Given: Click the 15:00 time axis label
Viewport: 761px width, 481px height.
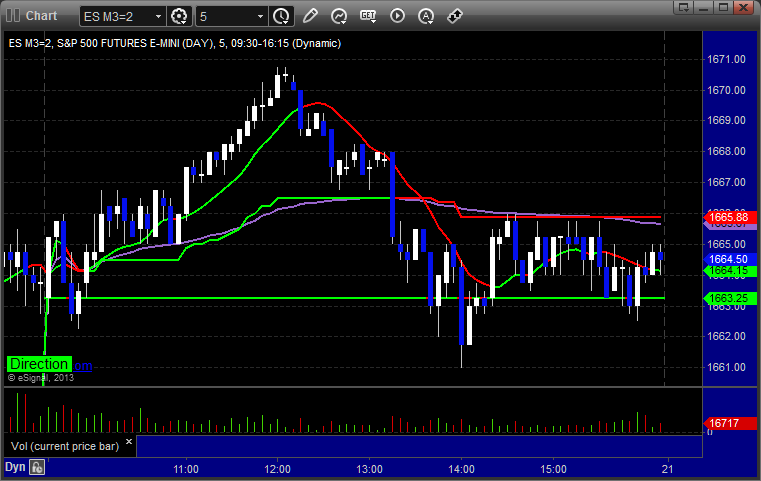Looking at the screenshot, I should (x=553, y=469).
